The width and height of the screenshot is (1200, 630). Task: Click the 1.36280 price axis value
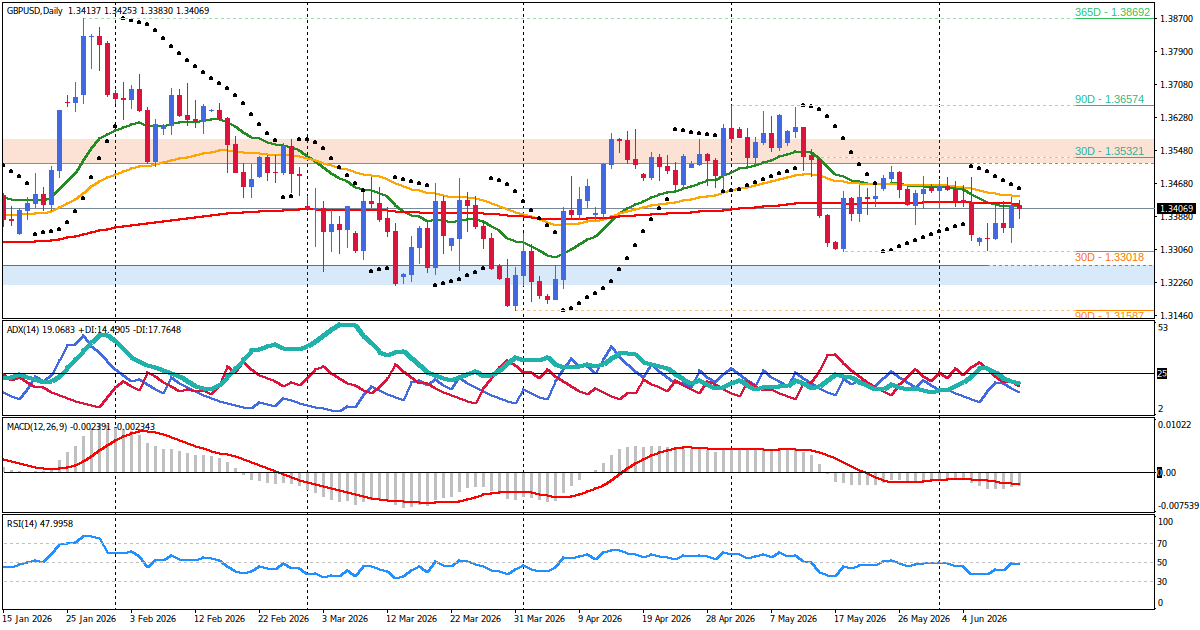pyautogui.click(x=1174, y=118)
